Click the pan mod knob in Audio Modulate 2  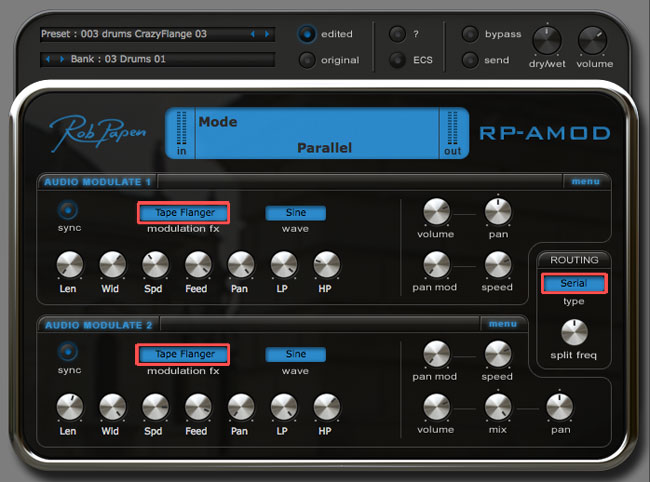(x=436, y=354)
